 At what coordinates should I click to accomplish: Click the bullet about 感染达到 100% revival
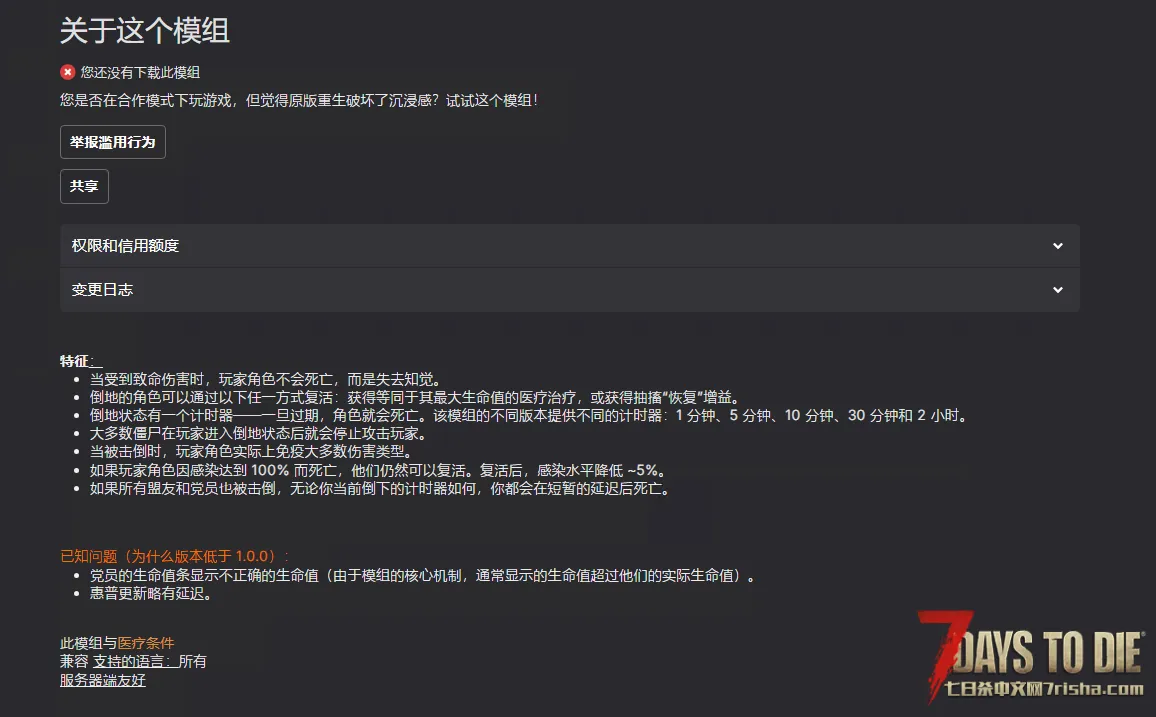(377, 470)
